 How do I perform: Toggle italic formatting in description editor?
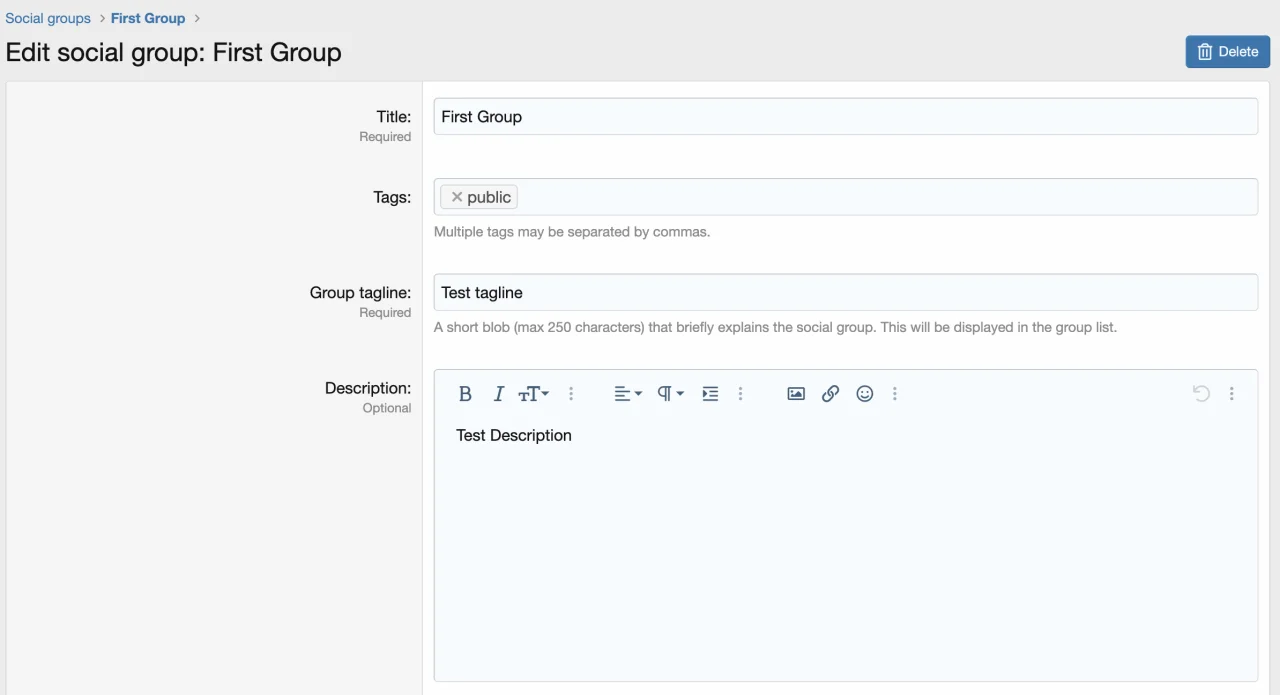498,394
